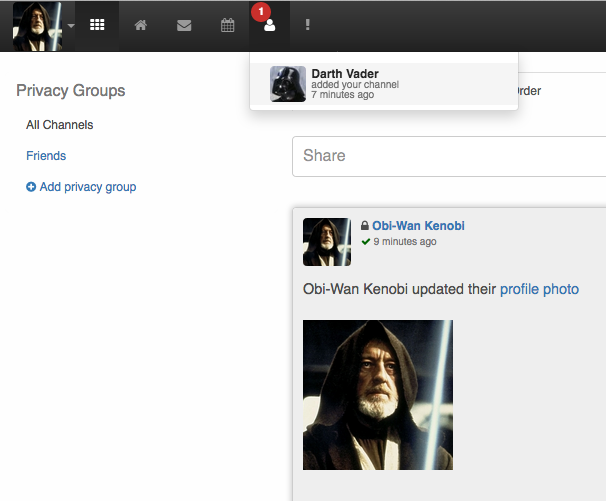606x501 pixels.
Task: Open the large Obi-Wan profile photo
Action: 378,395
